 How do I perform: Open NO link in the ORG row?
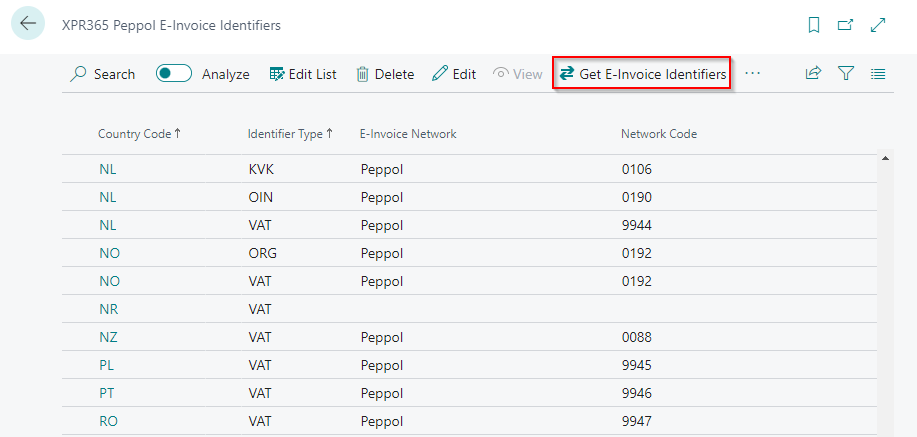pyautogui.click(x=109, y=253)
